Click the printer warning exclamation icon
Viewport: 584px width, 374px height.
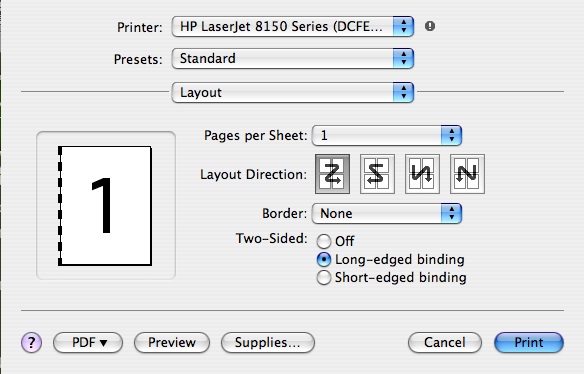point(430,26)
